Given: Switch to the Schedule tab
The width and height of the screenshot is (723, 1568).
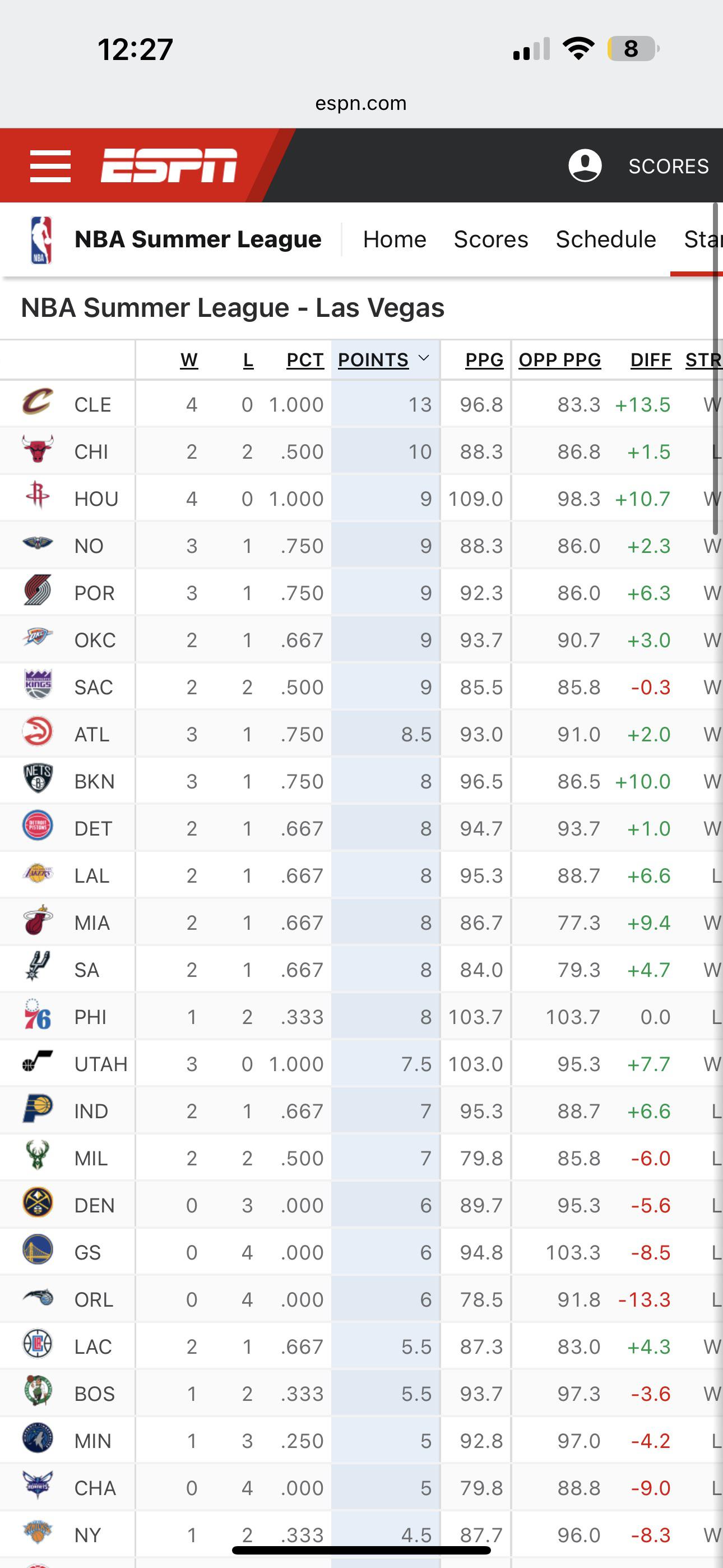Looking at the screenshot, I should [x=605, y=240].
